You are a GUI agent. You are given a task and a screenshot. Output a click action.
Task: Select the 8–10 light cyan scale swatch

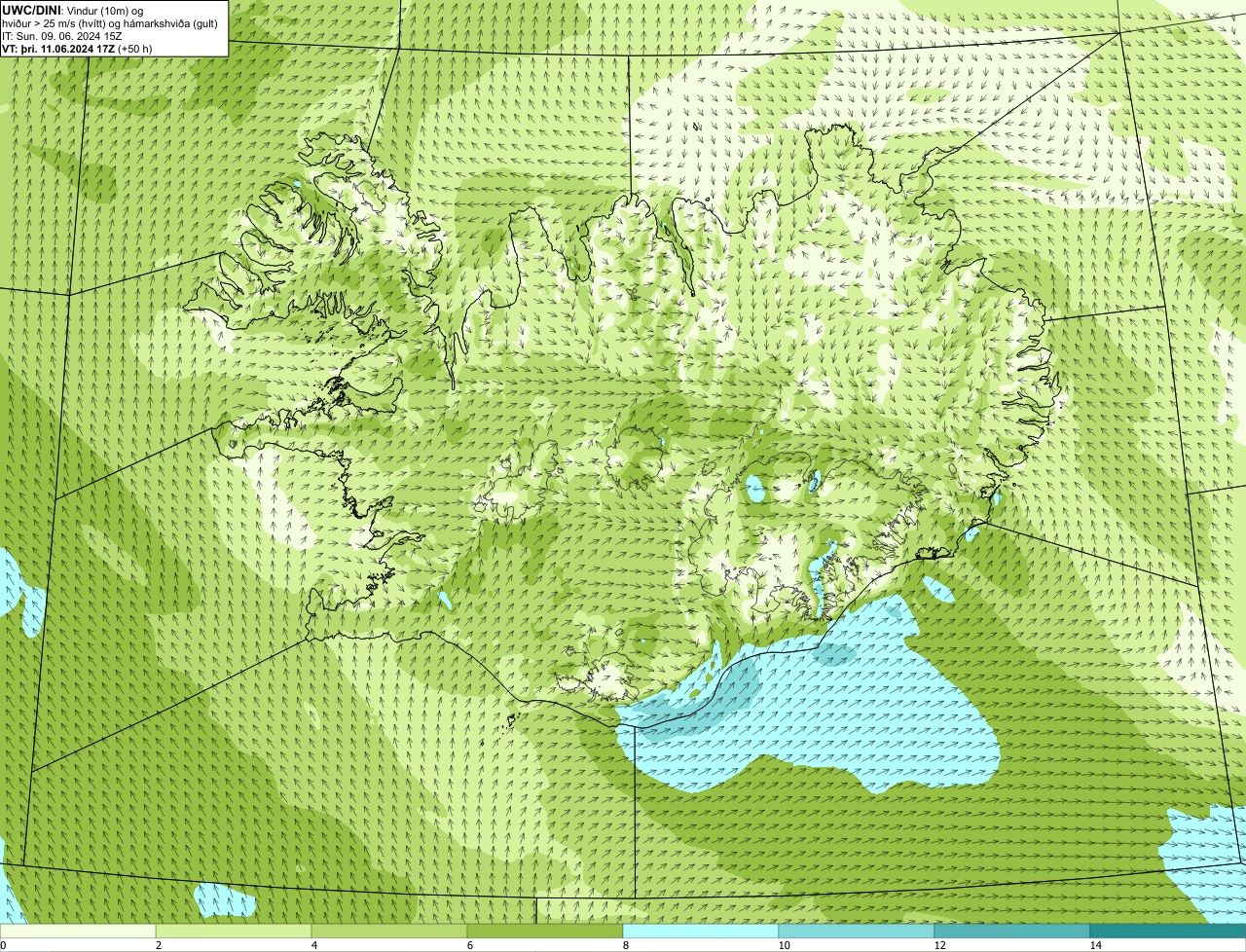[701, 931]
